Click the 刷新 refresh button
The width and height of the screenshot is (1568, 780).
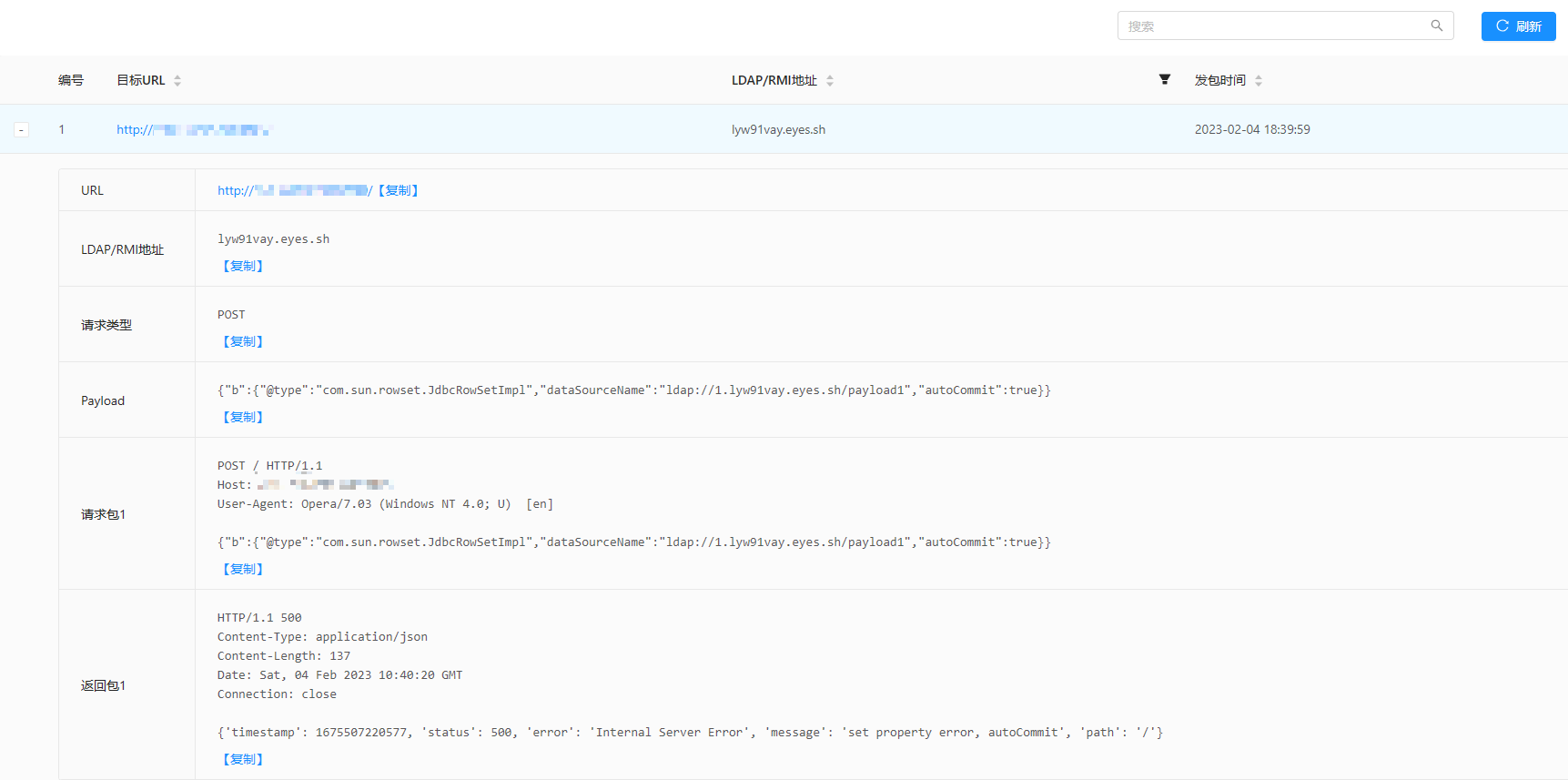click(1518, 26)
